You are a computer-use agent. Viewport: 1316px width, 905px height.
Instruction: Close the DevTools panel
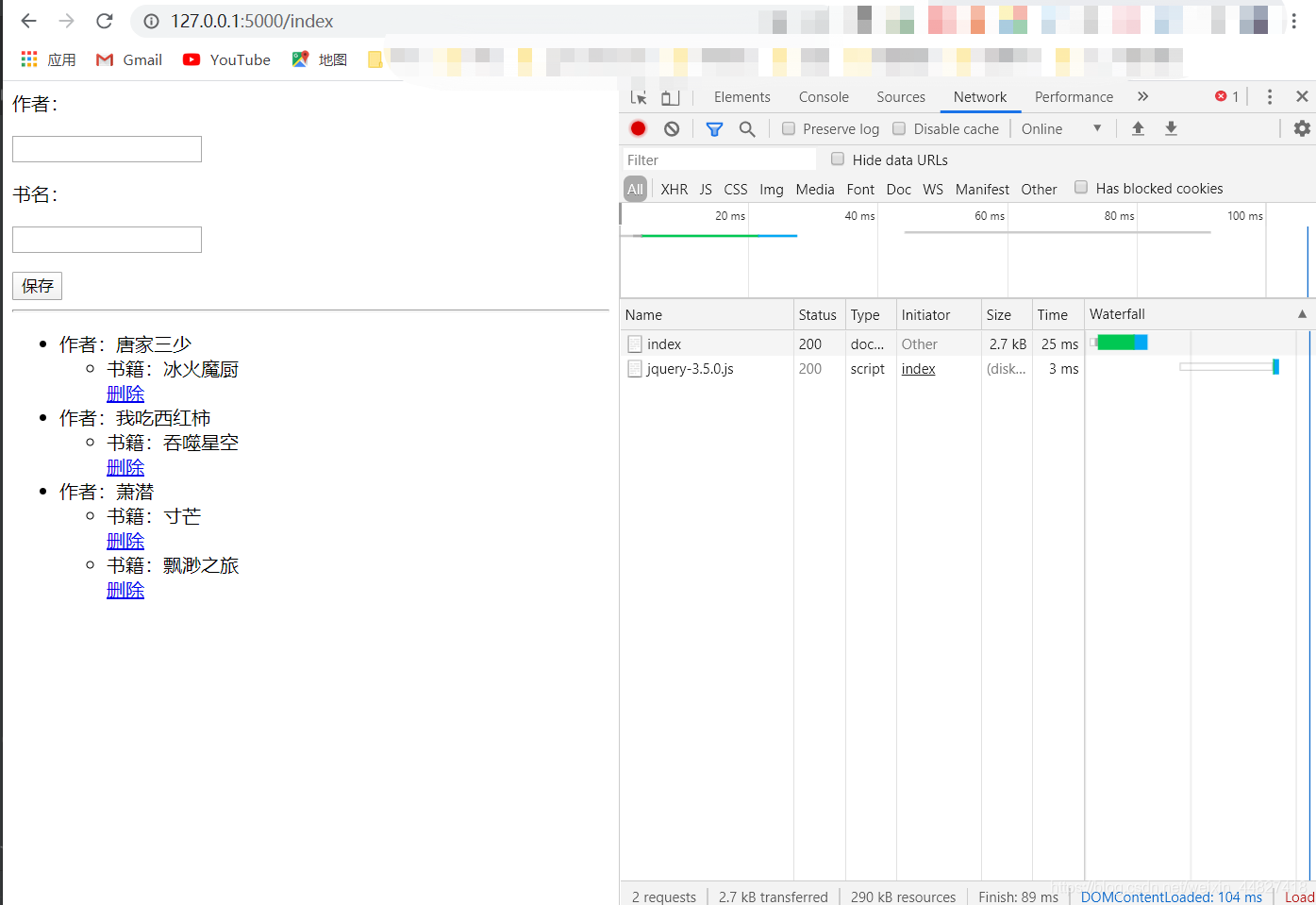point(1302,96)
